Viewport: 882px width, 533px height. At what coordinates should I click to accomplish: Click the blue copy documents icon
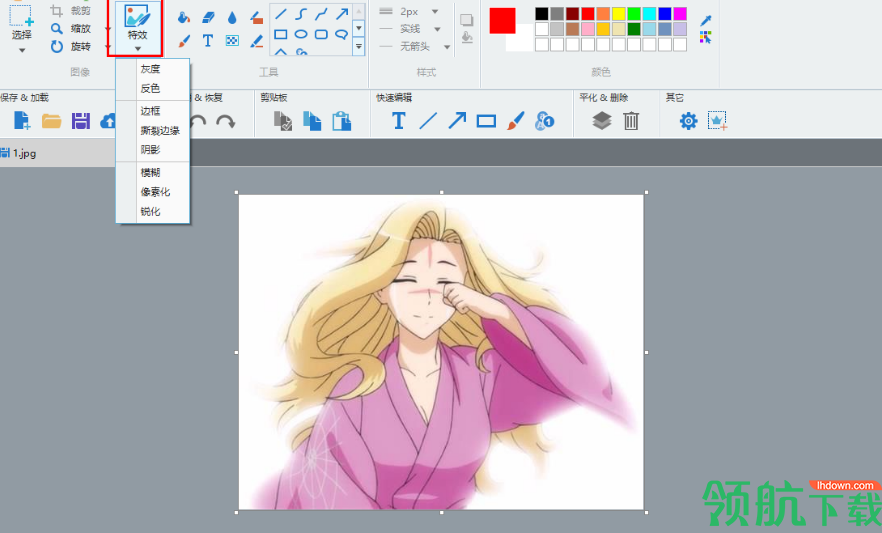point(312,121)
